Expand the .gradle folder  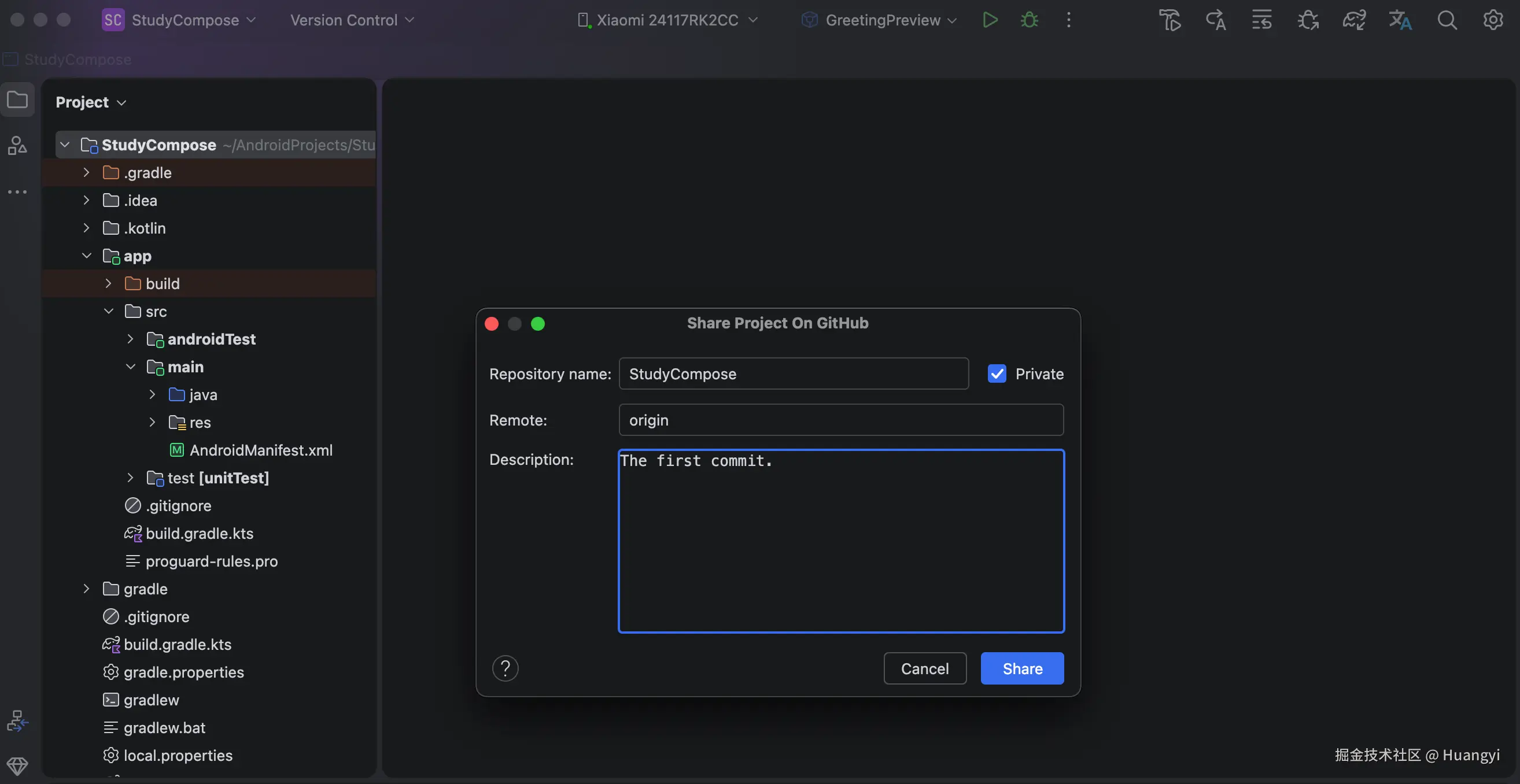[86, 173]
